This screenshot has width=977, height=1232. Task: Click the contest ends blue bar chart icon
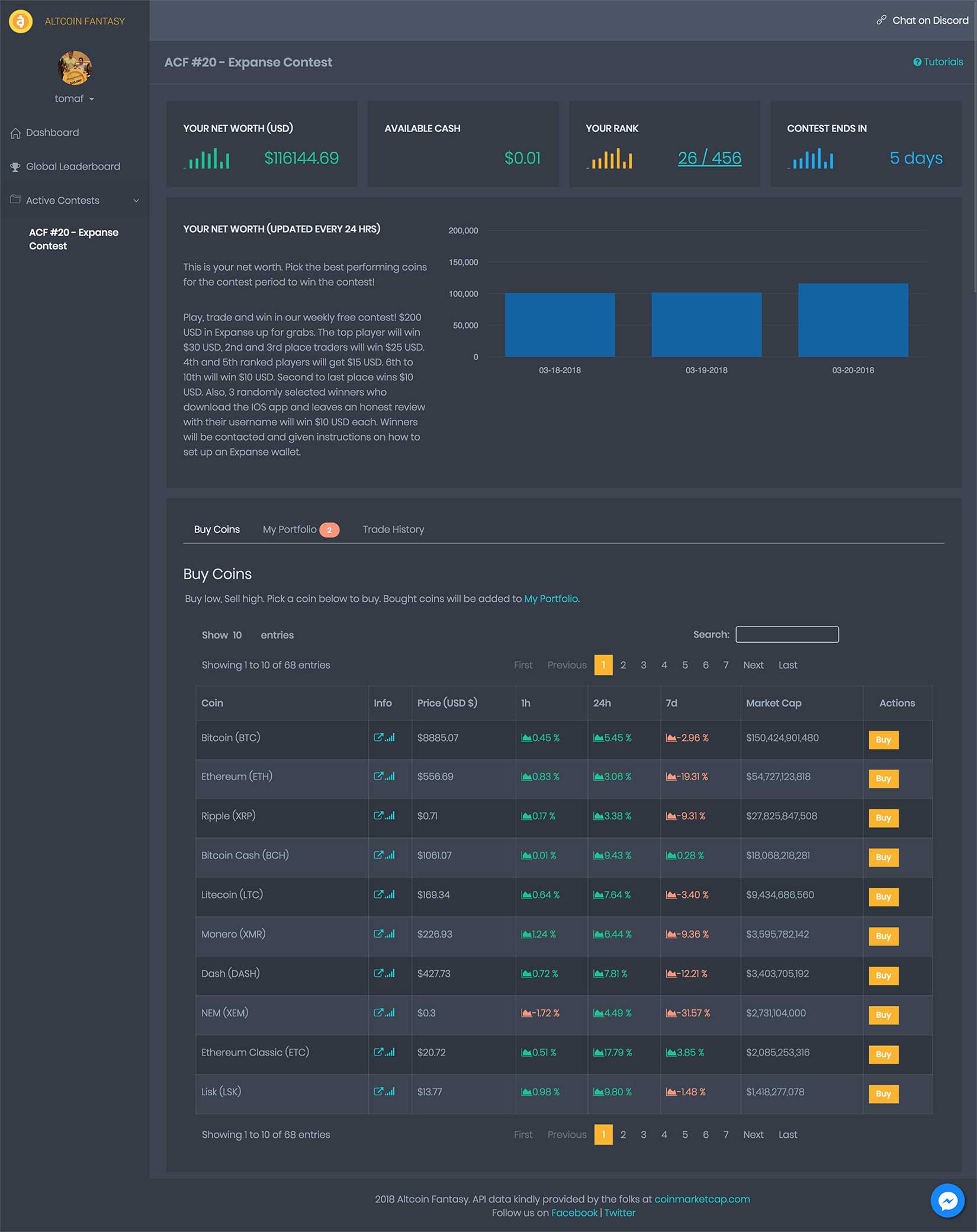tap(811, 159)
